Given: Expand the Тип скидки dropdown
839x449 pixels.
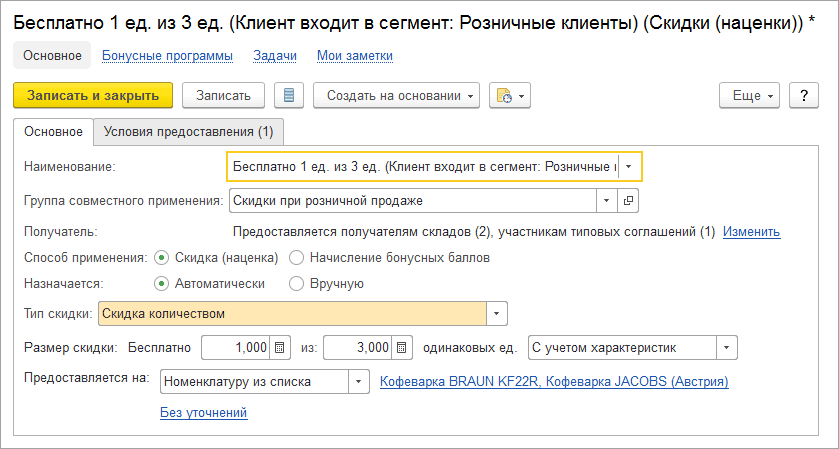Looking at the screenshot, I should click(498, 314).
